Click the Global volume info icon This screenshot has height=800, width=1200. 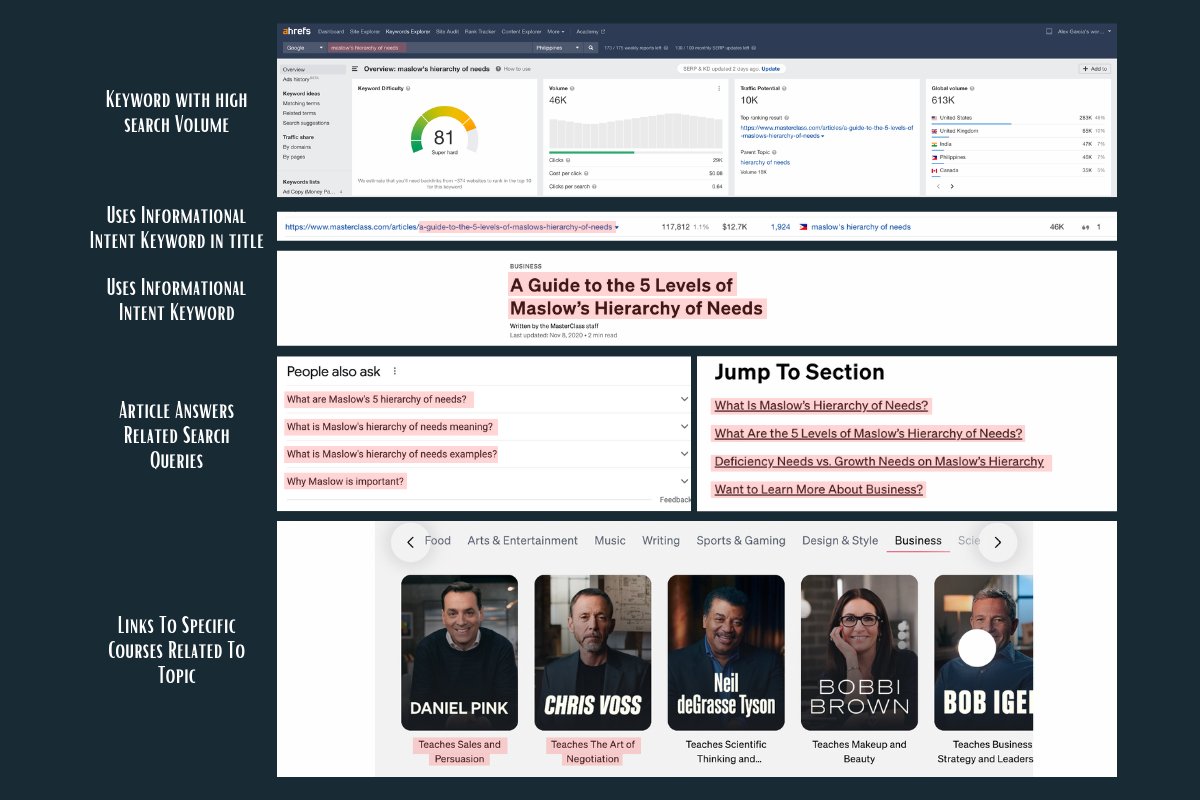point(972,88)
